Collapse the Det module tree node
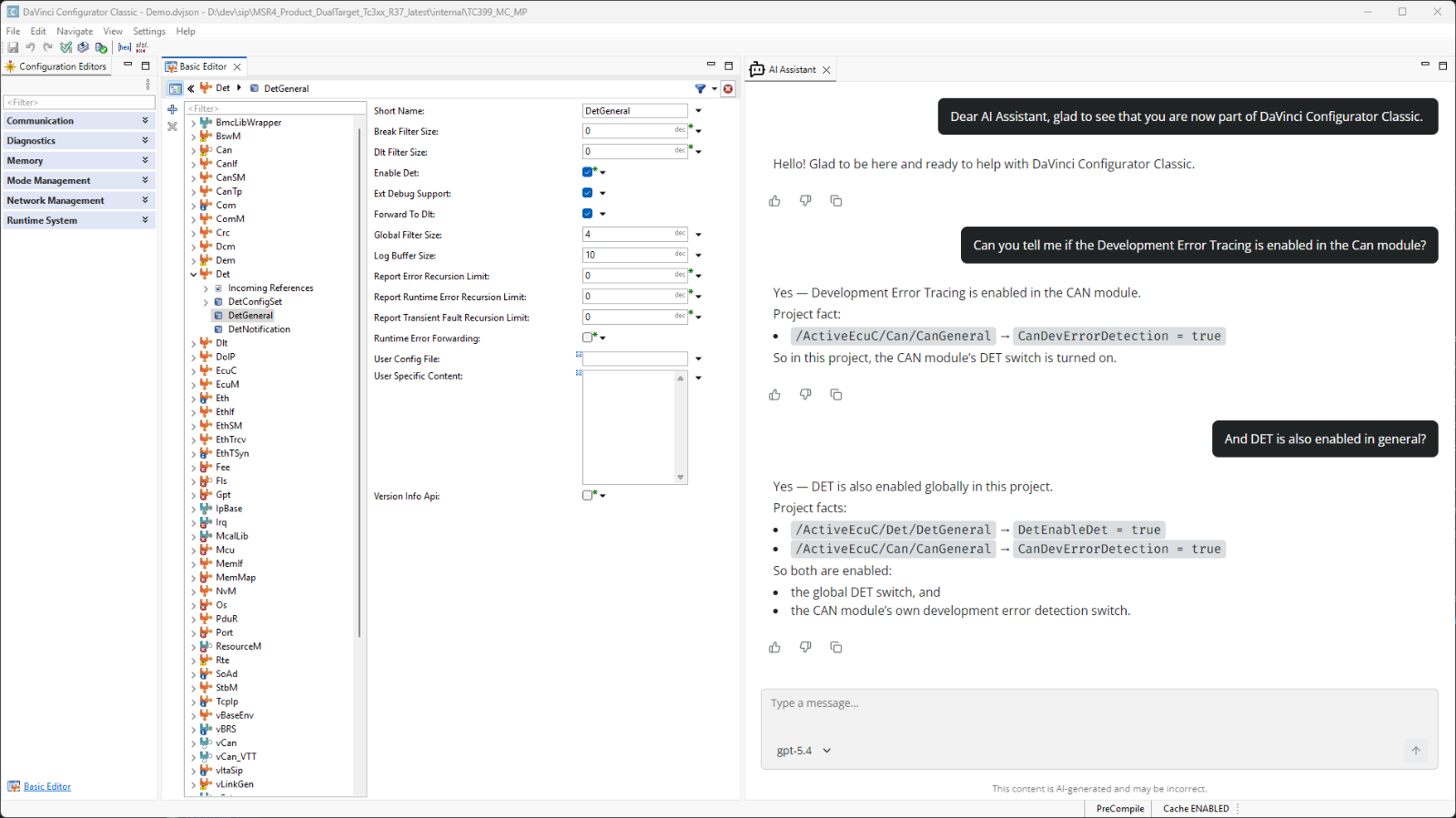The image size is (1456, 818). (x=194, y=274)
